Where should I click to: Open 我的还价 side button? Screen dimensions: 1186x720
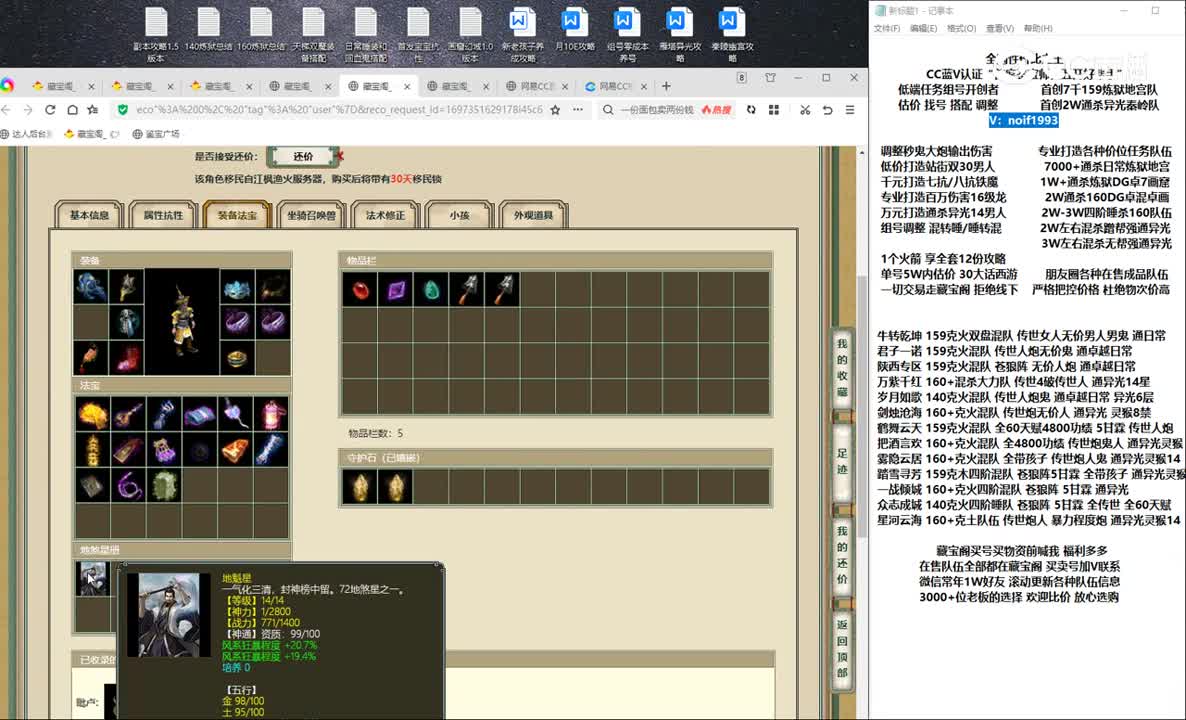pos(842,554)
